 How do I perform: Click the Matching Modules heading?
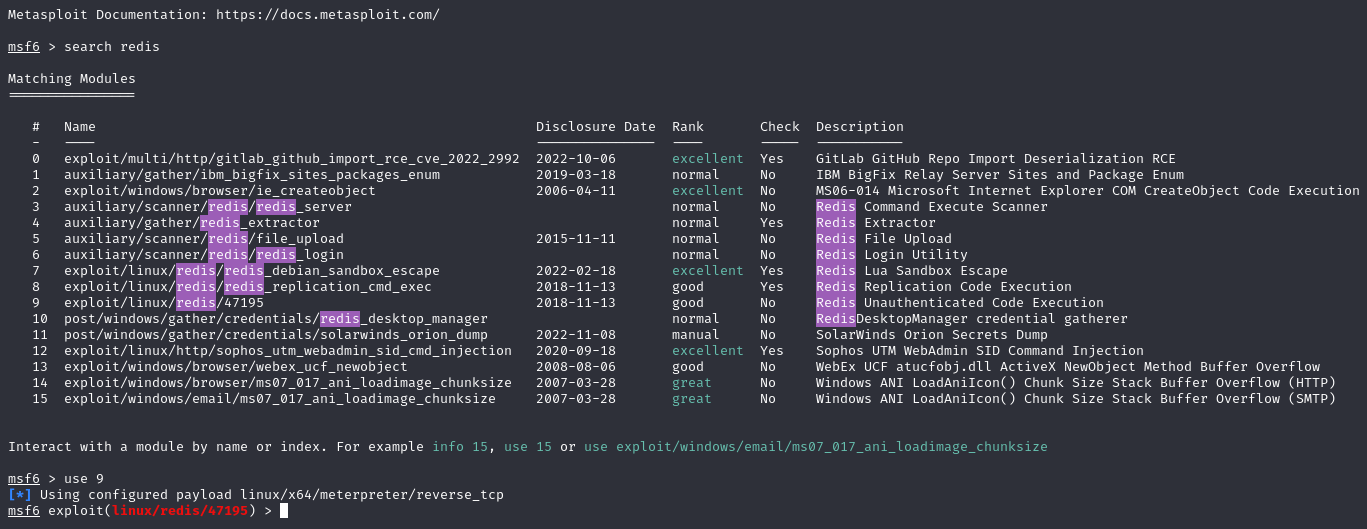tap(72, 79)
